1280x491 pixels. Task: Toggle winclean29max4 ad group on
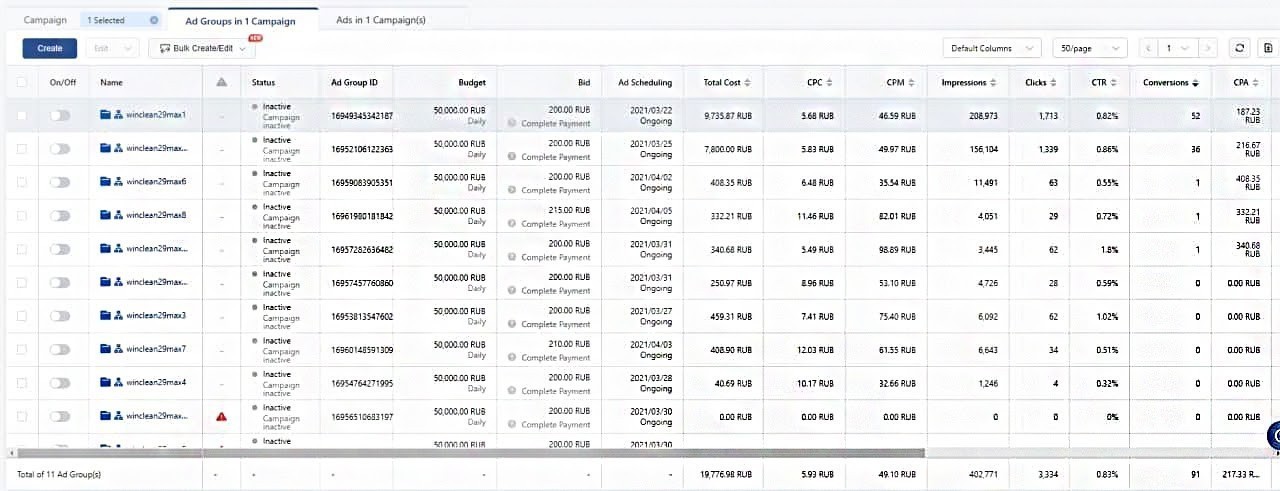point(61,382)
